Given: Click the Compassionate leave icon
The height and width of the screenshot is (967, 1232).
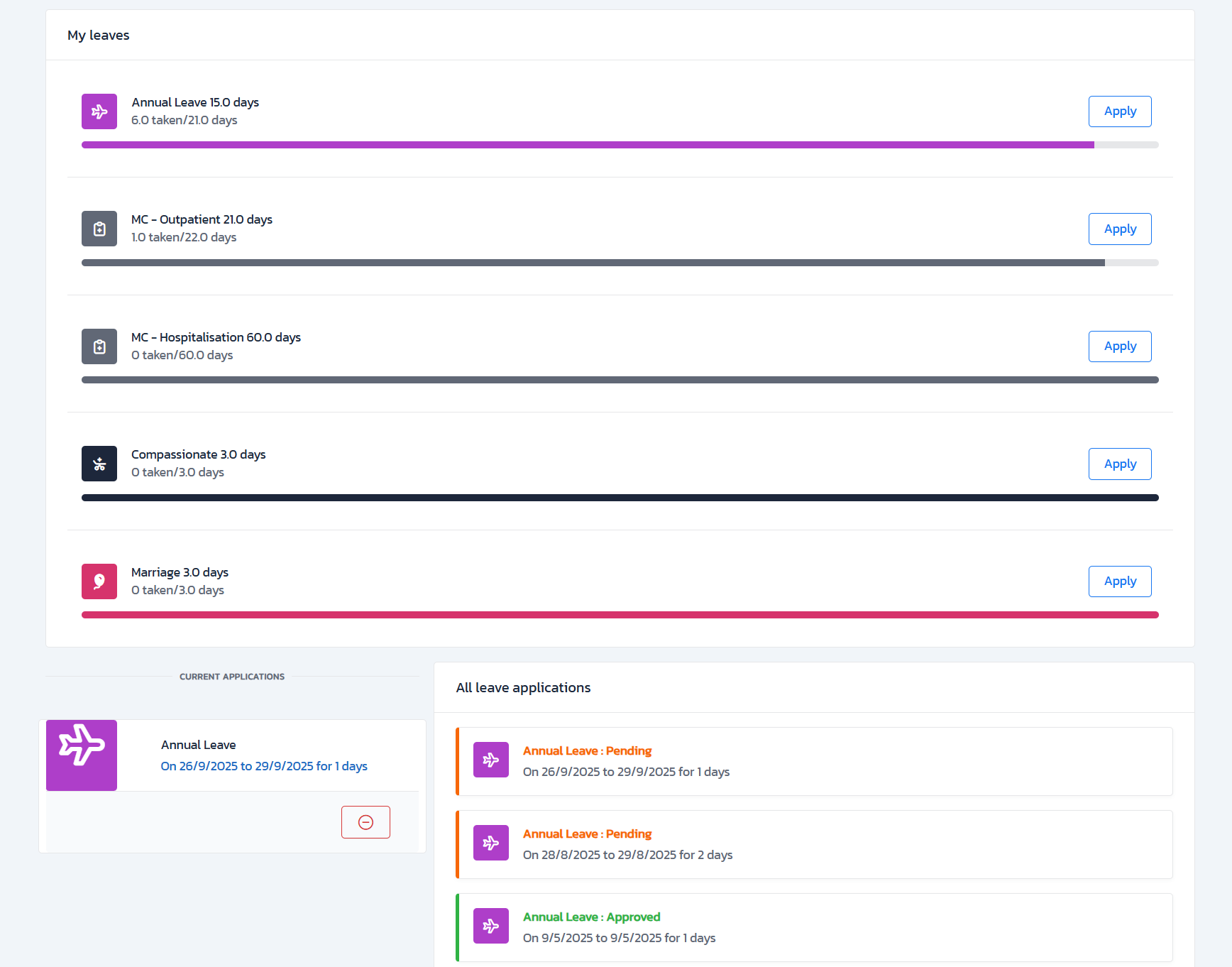Looking at the screenshot, I should 99,464.
